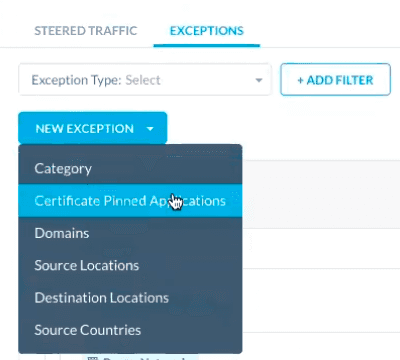Choose the Source Locations exception type

130,265
